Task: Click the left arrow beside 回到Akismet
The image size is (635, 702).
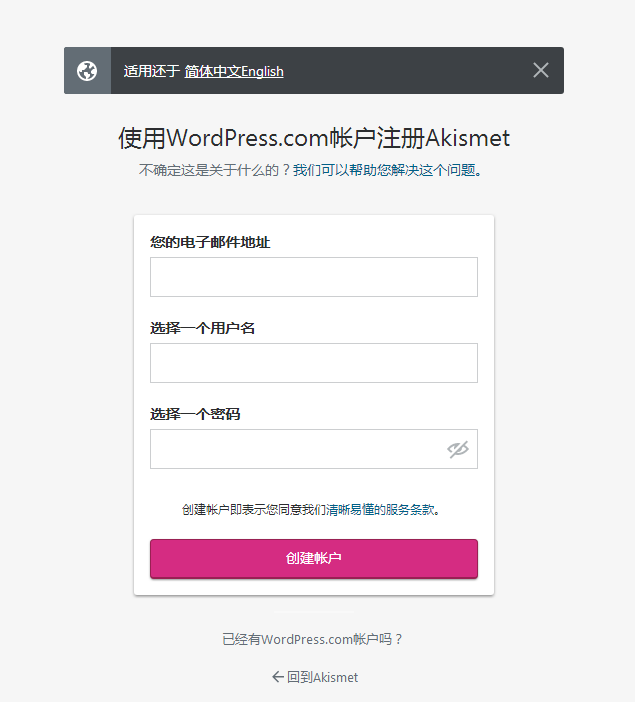Action: (x=278, y=677)
